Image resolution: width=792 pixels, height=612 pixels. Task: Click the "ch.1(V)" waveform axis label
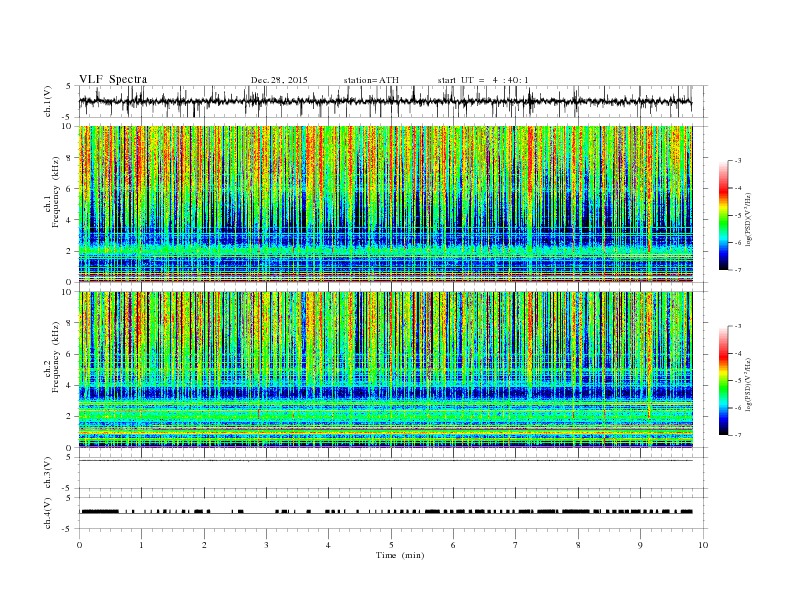[x=48, y=102]
